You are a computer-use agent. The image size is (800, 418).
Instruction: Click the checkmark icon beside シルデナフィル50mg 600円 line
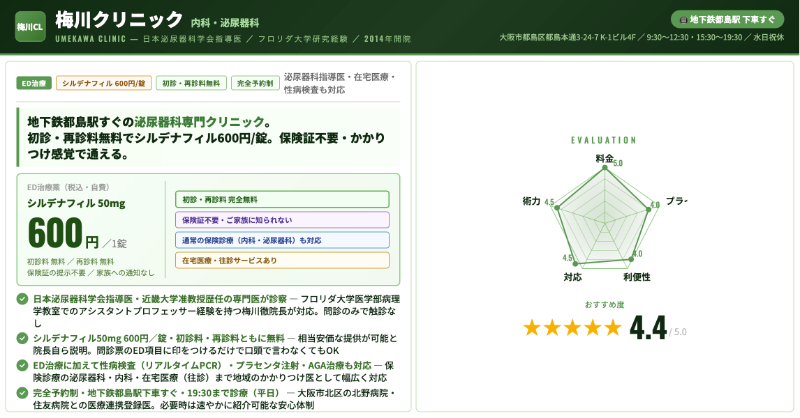click(x=23, y=338)
